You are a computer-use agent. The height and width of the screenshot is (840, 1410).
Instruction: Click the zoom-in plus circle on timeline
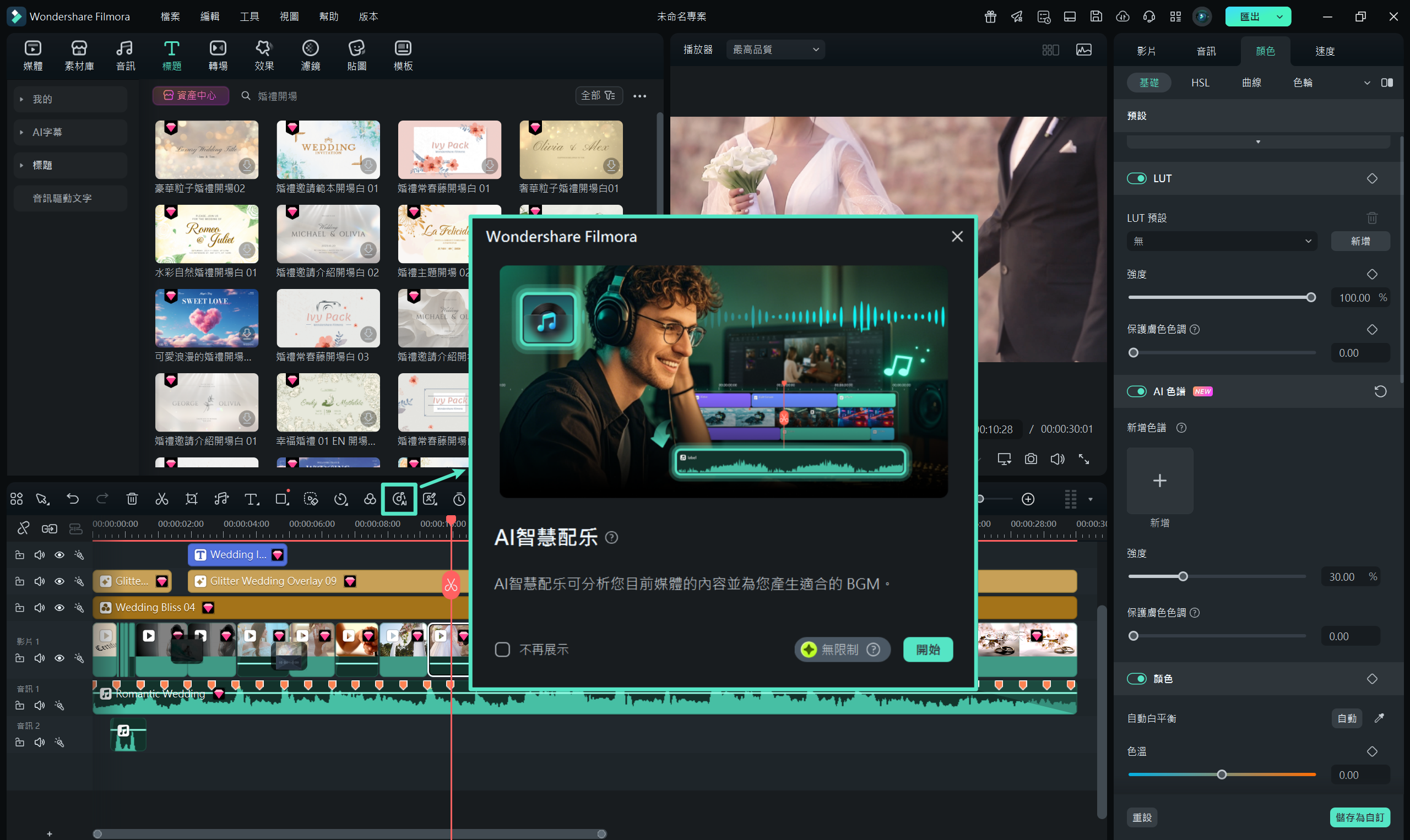[x=1028, y=499]
